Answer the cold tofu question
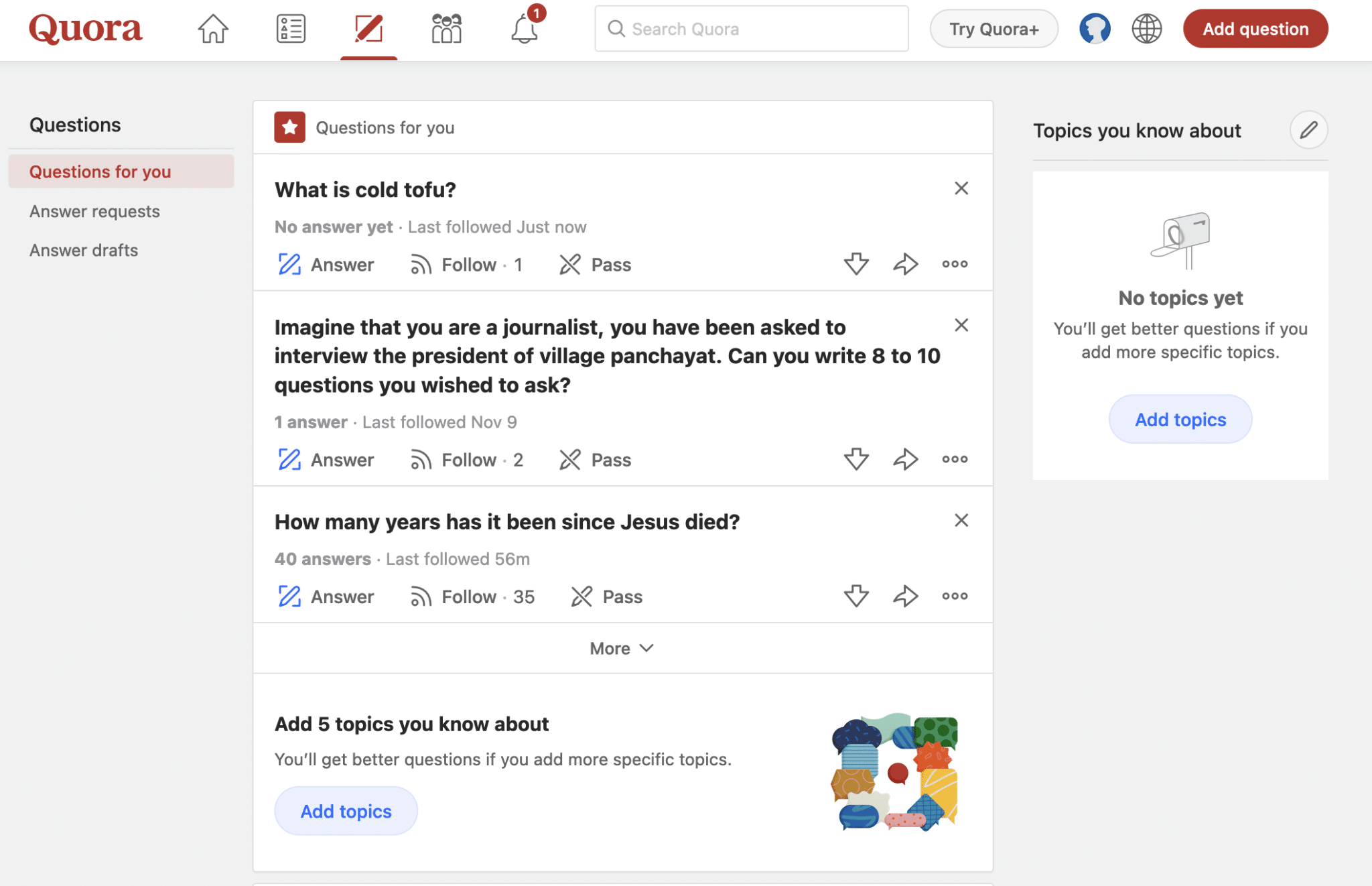 pyautogui.click(x=326, y=265)
